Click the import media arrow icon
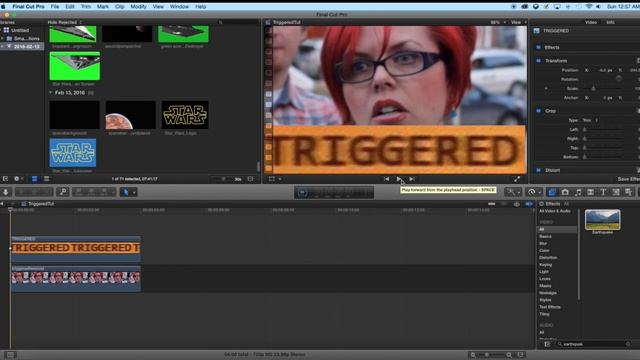The height and width of the screenshot is (360, 640). (x=6, y=192)
